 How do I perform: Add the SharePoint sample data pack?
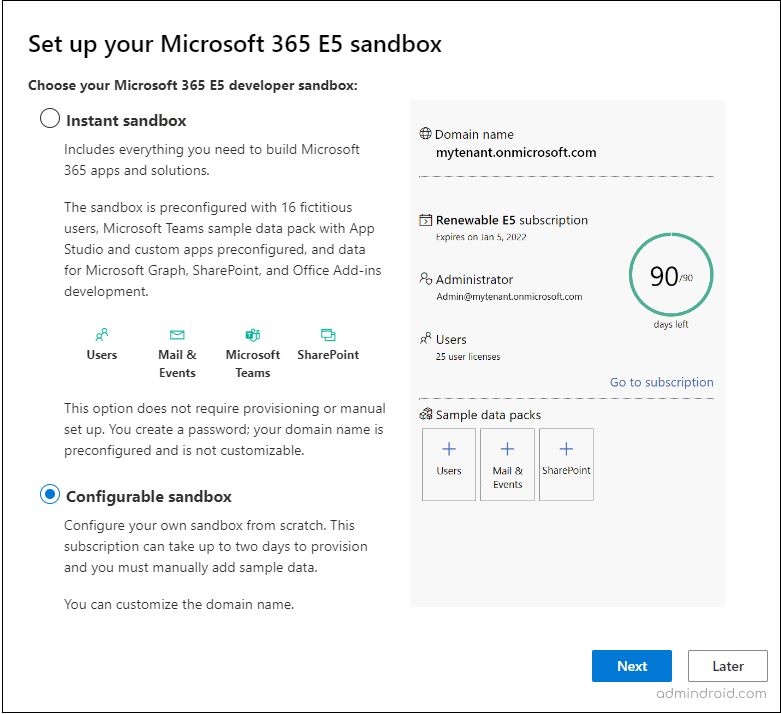point(566,464)
